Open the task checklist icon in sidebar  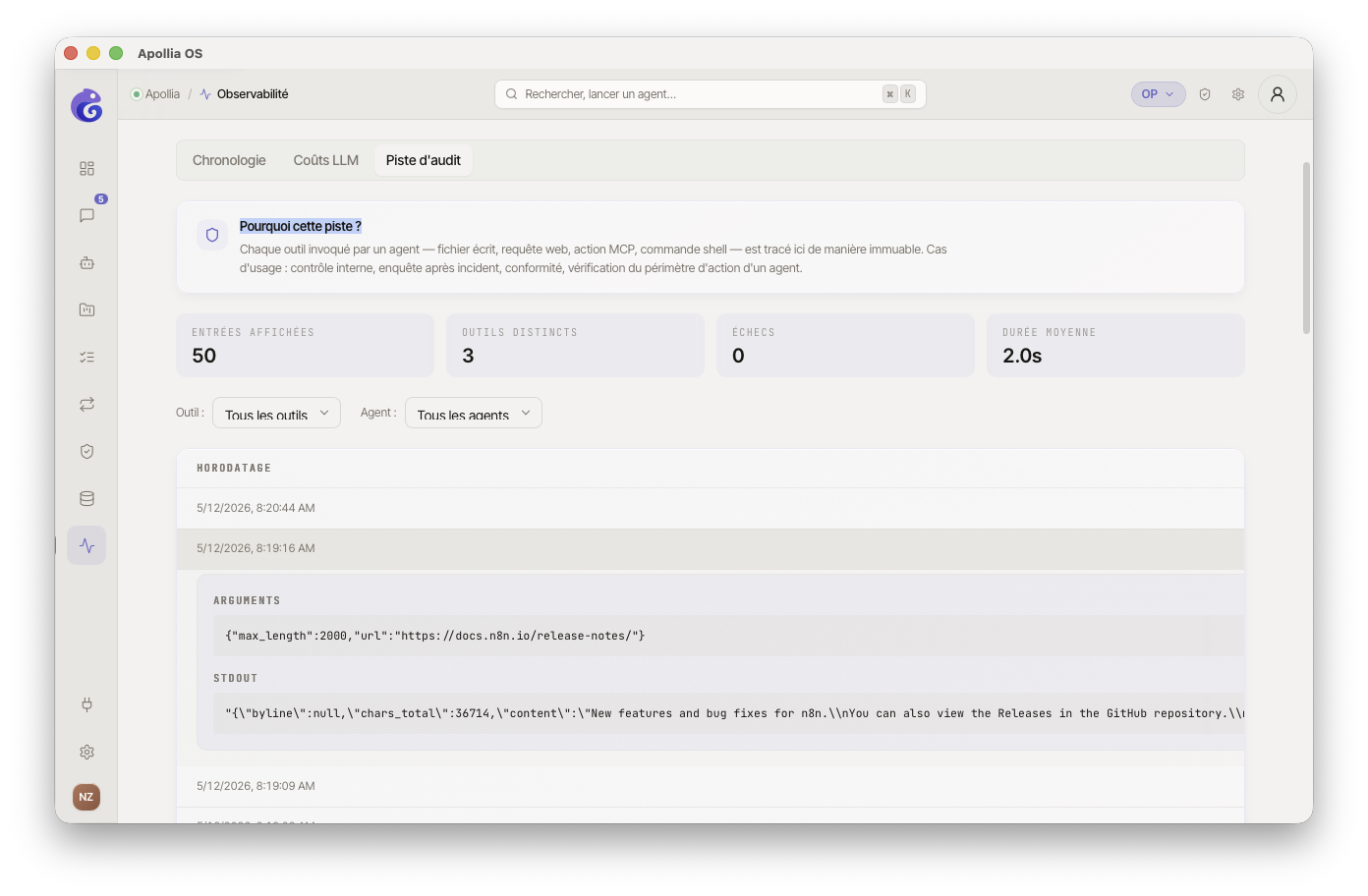coord(86,357)
